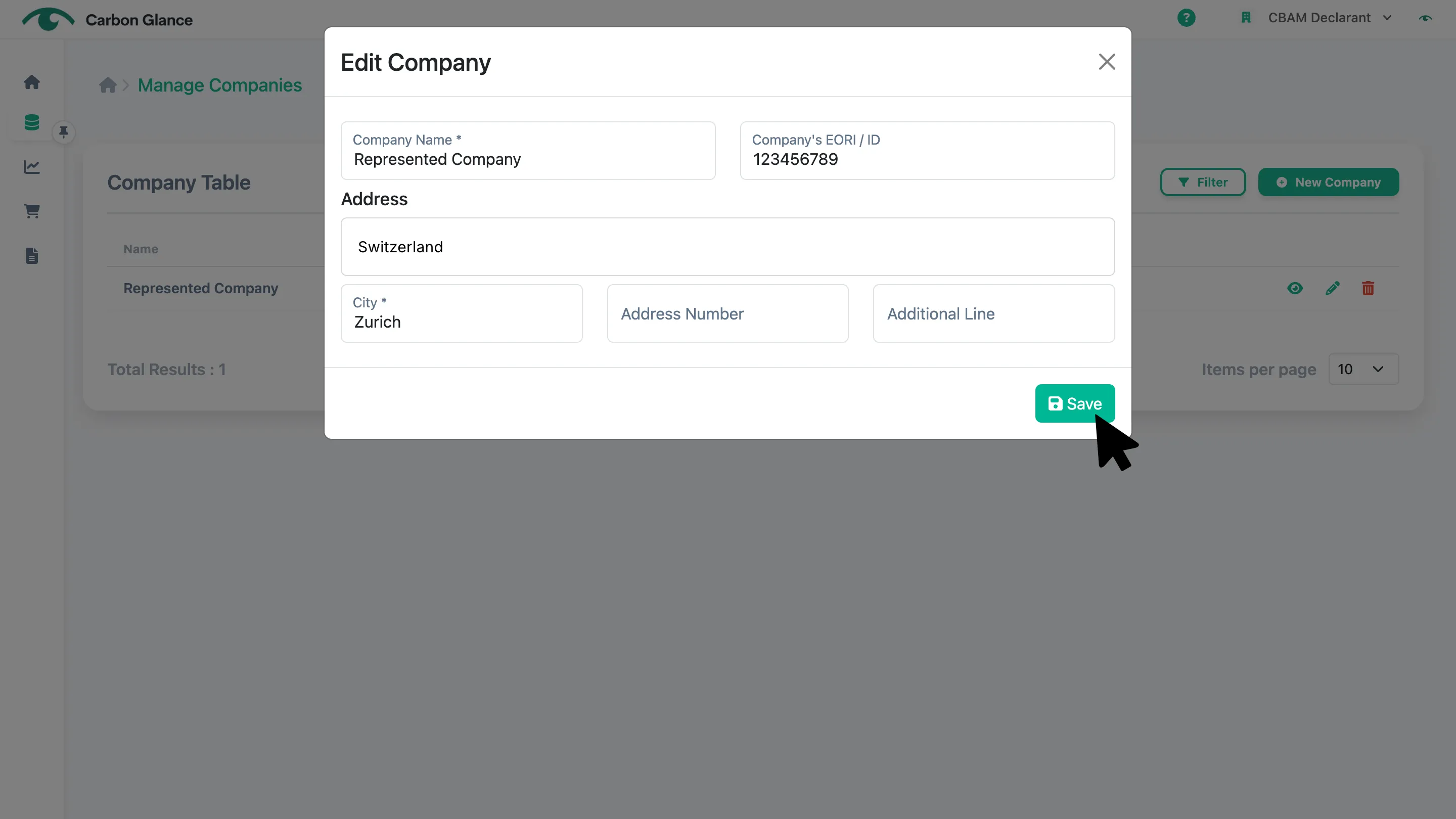Click the eye logo icon at top right

click(1426, 18)
